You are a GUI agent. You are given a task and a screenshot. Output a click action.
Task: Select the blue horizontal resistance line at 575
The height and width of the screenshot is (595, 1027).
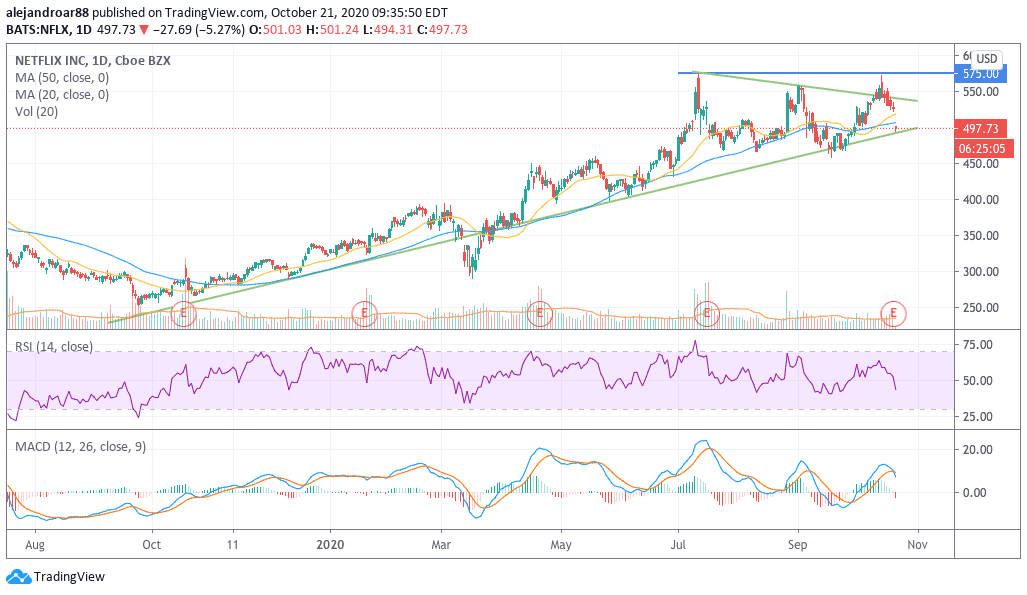coord(815,73)
